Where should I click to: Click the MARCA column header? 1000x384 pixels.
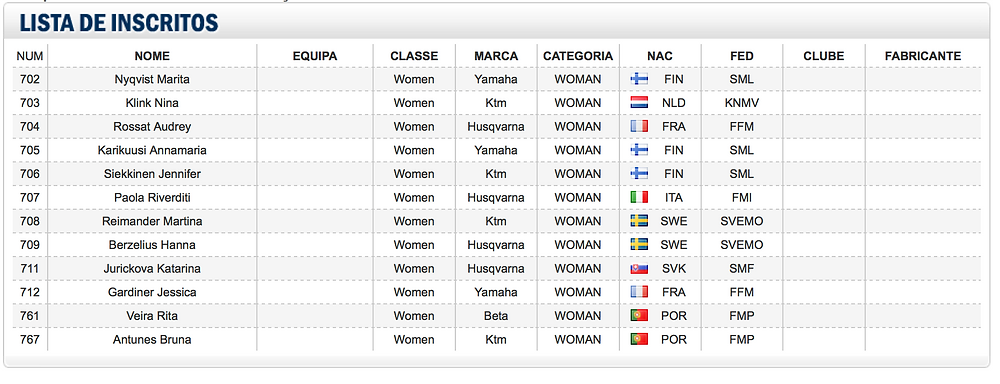tap(496, 56)
